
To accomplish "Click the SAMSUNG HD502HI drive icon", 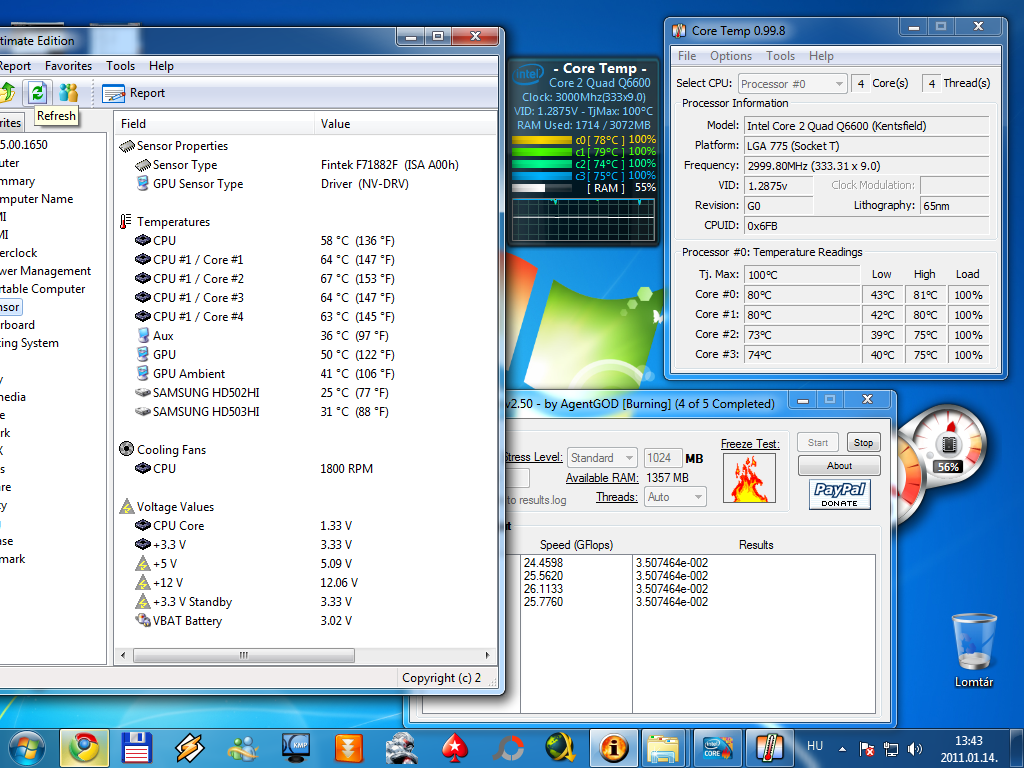I will (143, 392).
